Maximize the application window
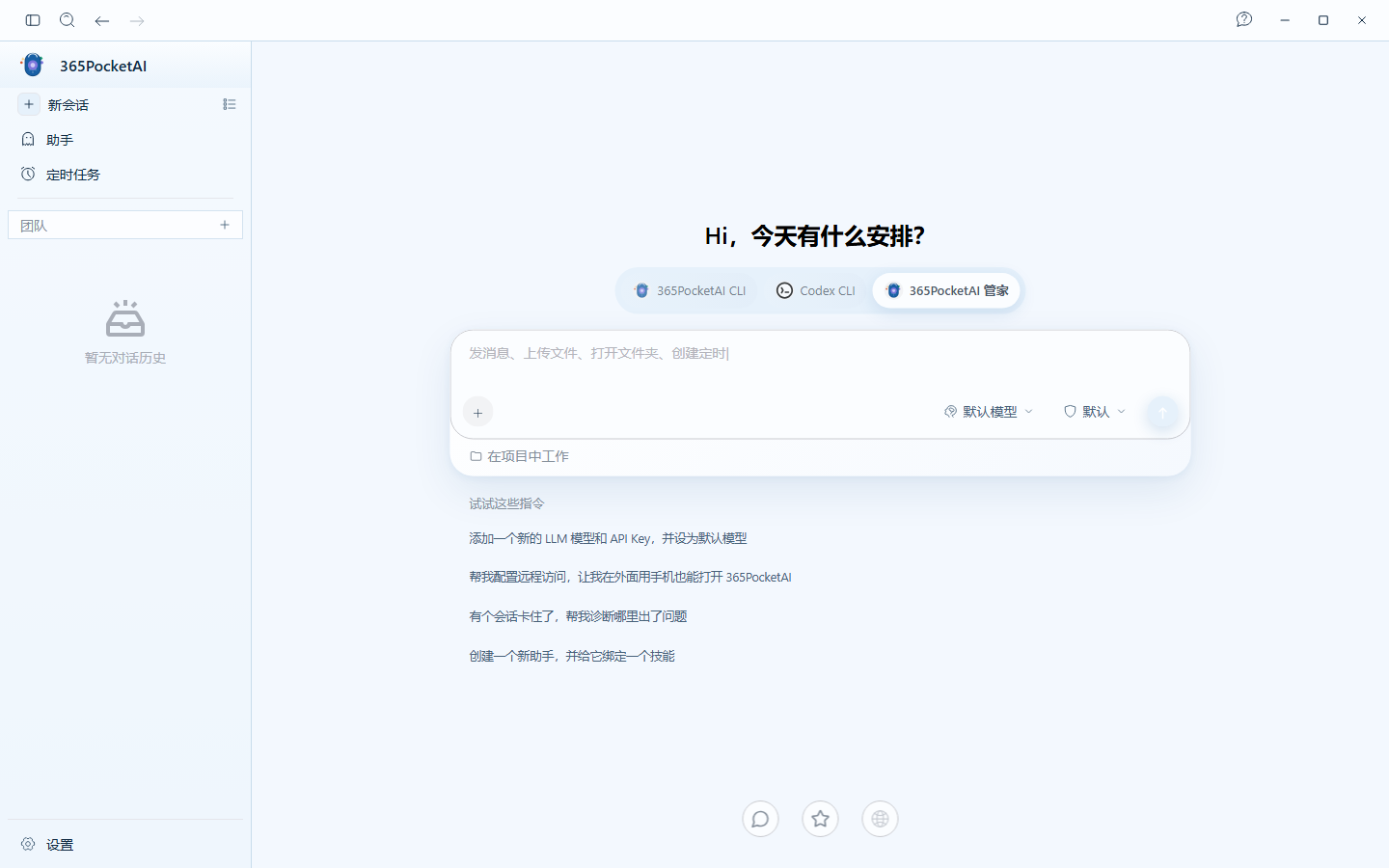This screenshot has height=868, width=1389. 1323,20
